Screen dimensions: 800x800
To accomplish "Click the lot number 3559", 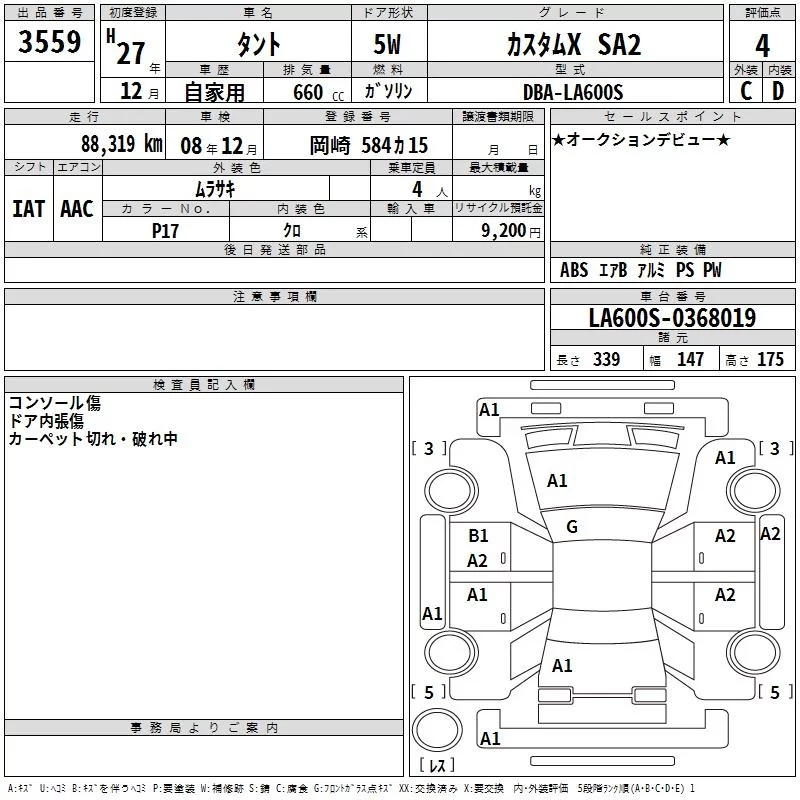I will (49, 42).
